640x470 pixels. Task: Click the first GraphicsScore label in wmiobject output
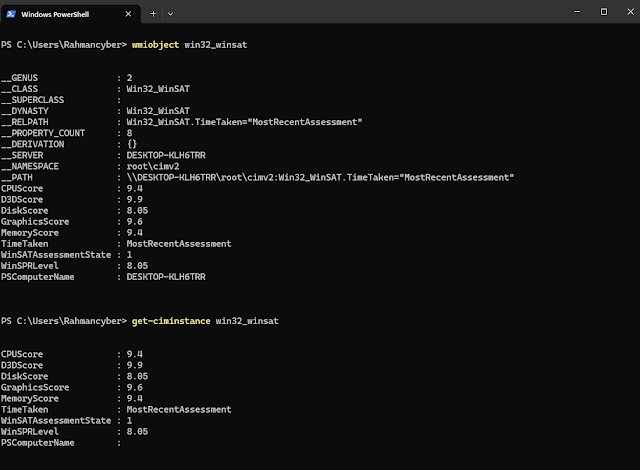point(35,222)
